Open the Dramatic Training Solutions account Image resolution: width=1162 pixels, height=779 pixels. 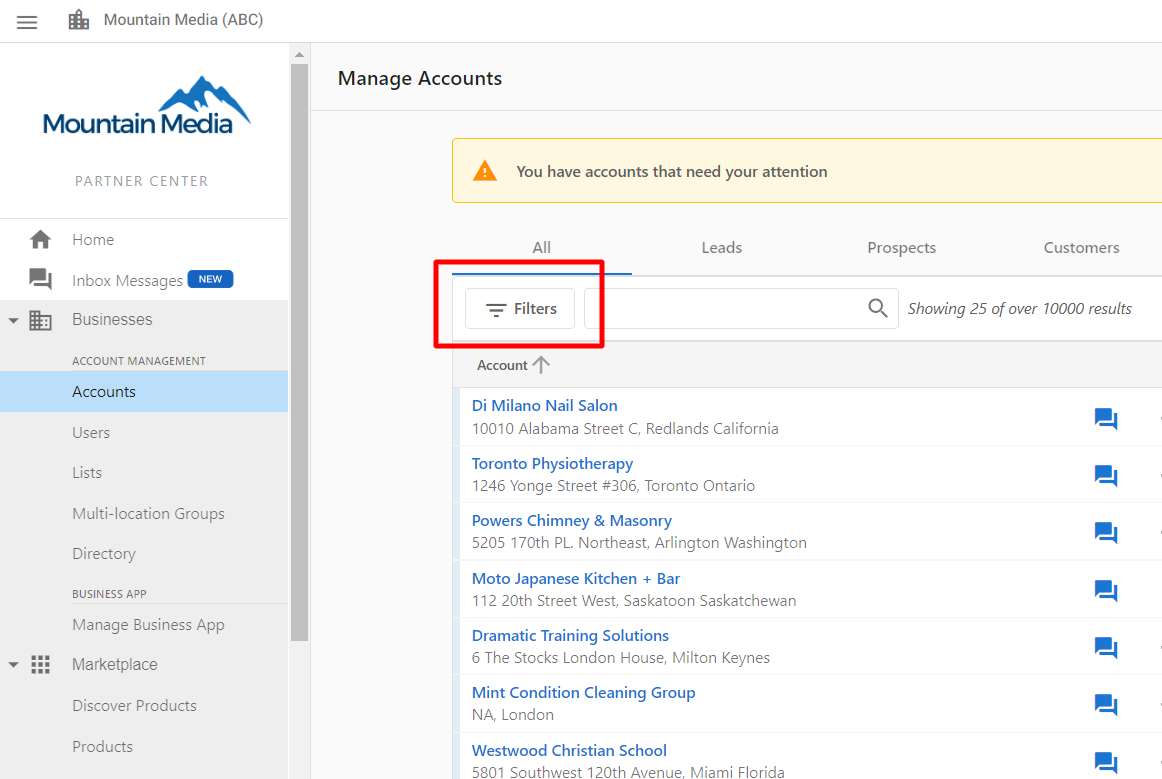pos(570,635)
